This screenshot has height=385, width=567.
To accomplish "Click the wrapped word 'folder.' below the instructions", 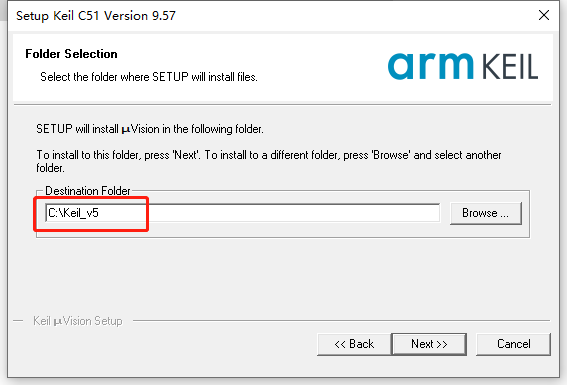I will coord(50,168).
